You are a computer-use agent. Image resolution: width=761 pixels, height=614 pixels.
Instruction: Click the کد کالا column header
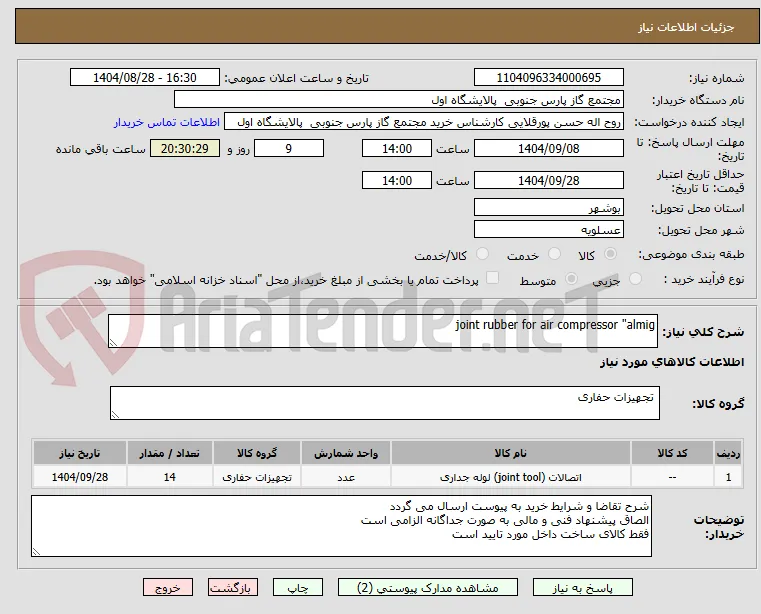[x=672, y=453]
